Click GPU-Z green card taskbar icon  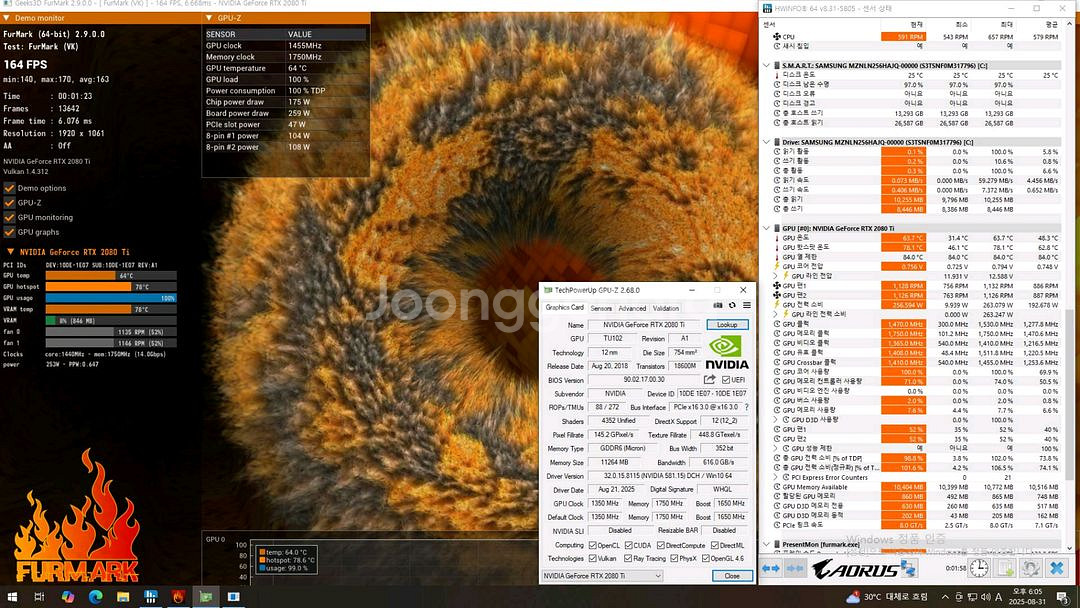[206, 596]
